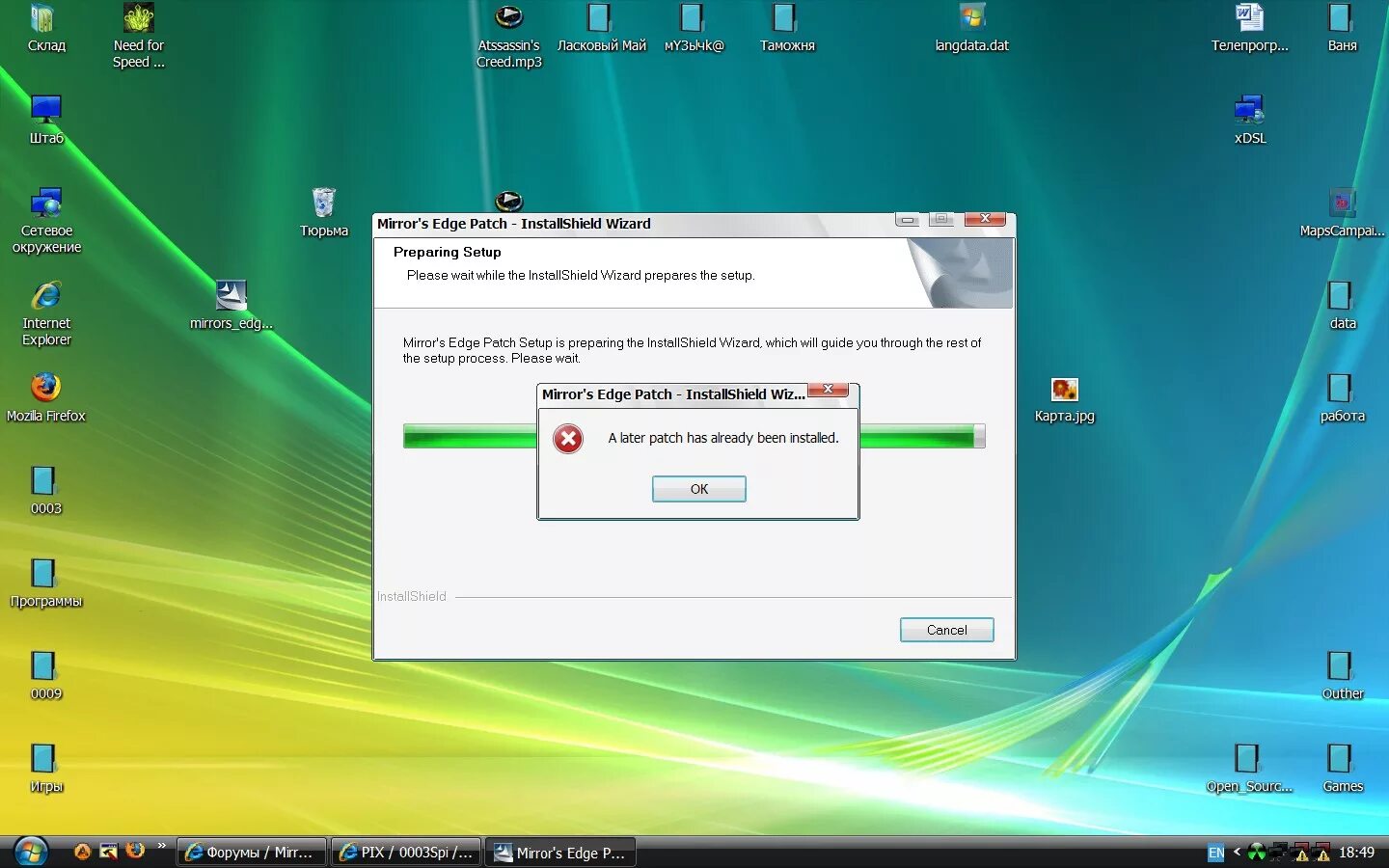Select the Games folder icon
The height and width of the screenshot is (868, 1389).
click(x=1342, y=769)
